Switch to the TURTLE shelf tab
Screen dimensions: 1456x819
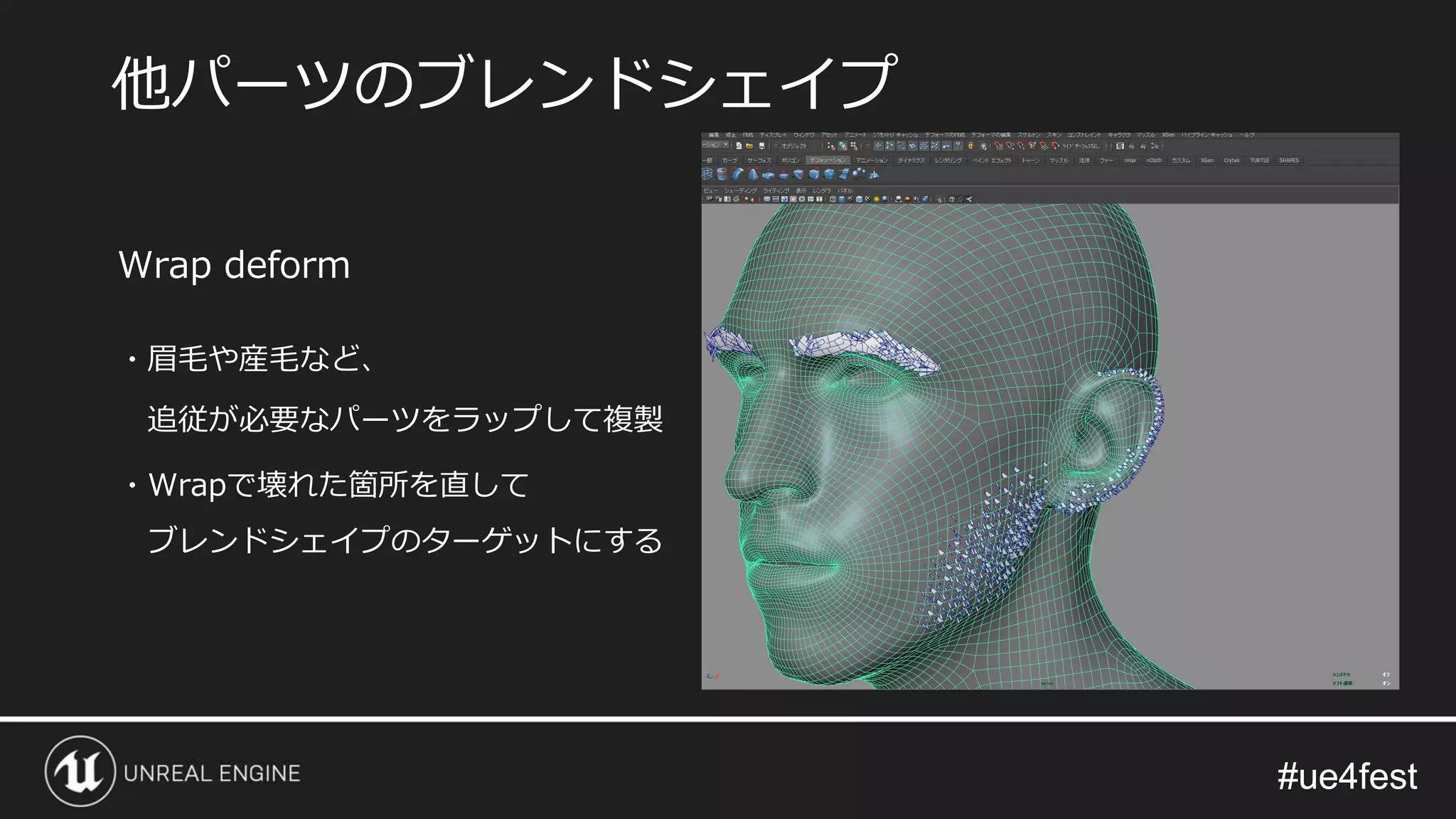point(1260,161)
